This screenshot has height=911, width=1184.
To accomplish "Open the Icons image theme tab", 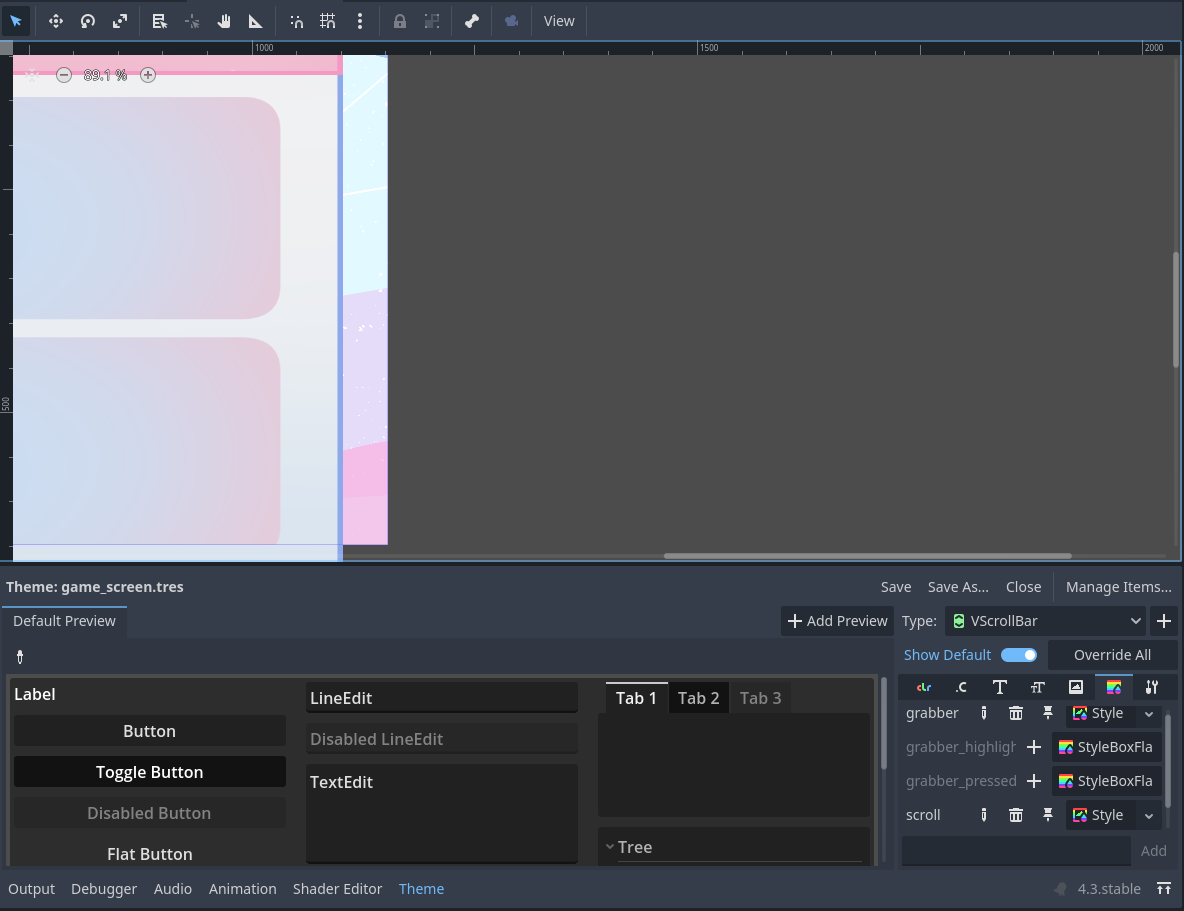I will (x=1076, y=687).
